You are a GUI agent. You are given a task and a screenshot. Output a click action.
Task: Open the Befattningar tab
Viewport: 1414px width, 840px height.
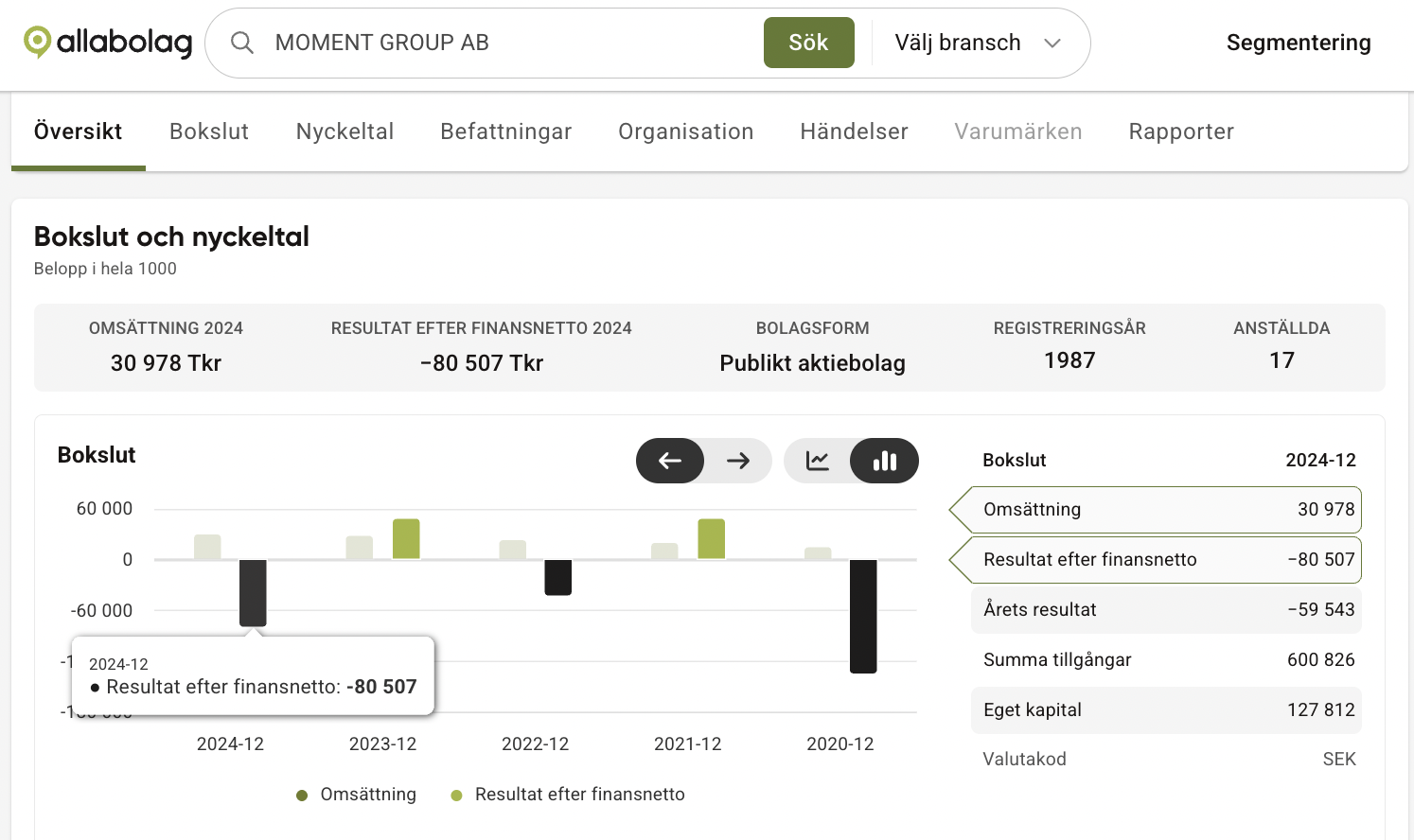point(506,131)
